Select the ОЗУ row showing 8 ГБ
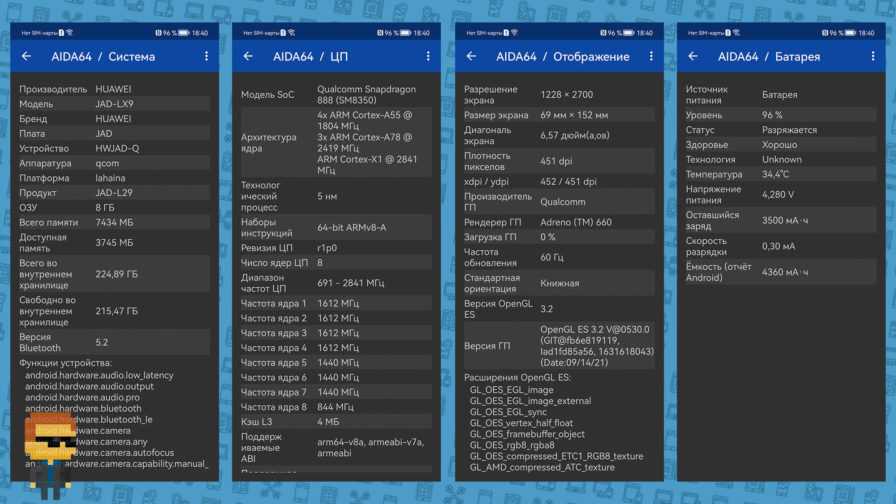The width and height of the screenshot is (896, 504). point(115,207)
